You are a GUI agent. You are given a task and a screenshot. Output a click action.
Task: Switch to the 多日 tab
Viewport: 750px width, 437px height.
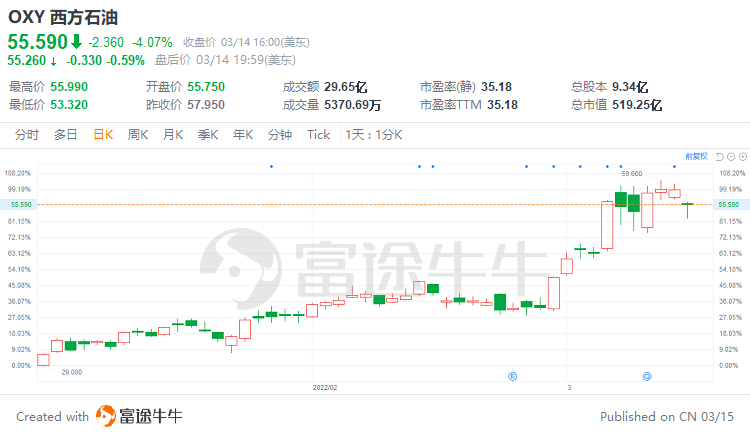click(x=66, y=135)
